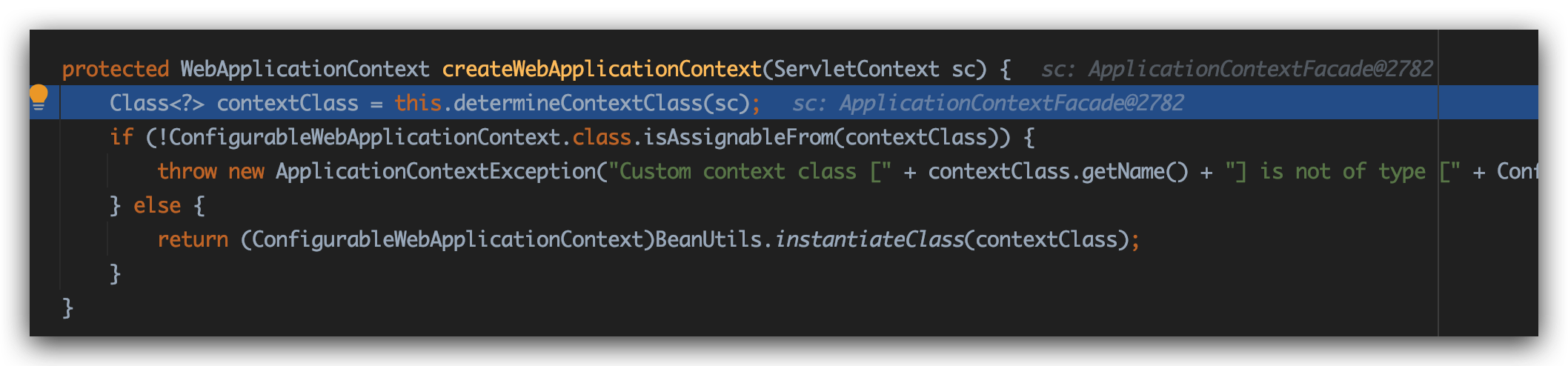Click the isAssignableFrom method call
Viewport: 1568px width, 366px height.
tap(737, 137)
